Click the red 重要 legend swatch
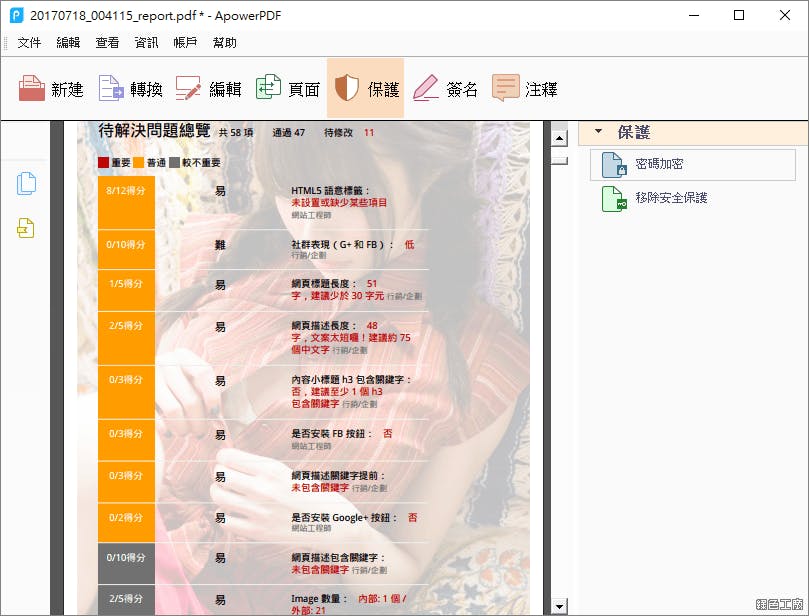Image resolution: width=809 pixels, height=616 pixels. pos(103,163)
